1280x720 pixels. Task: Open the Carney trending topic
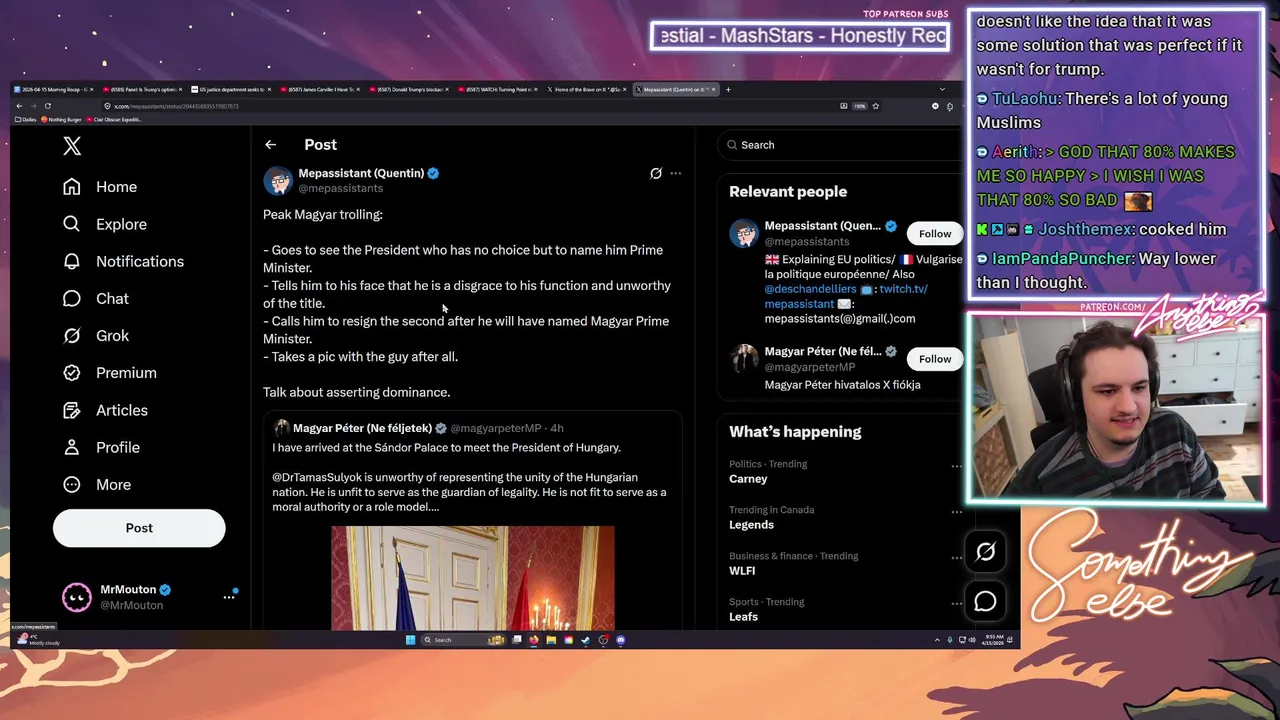click(x=748, y=479)
